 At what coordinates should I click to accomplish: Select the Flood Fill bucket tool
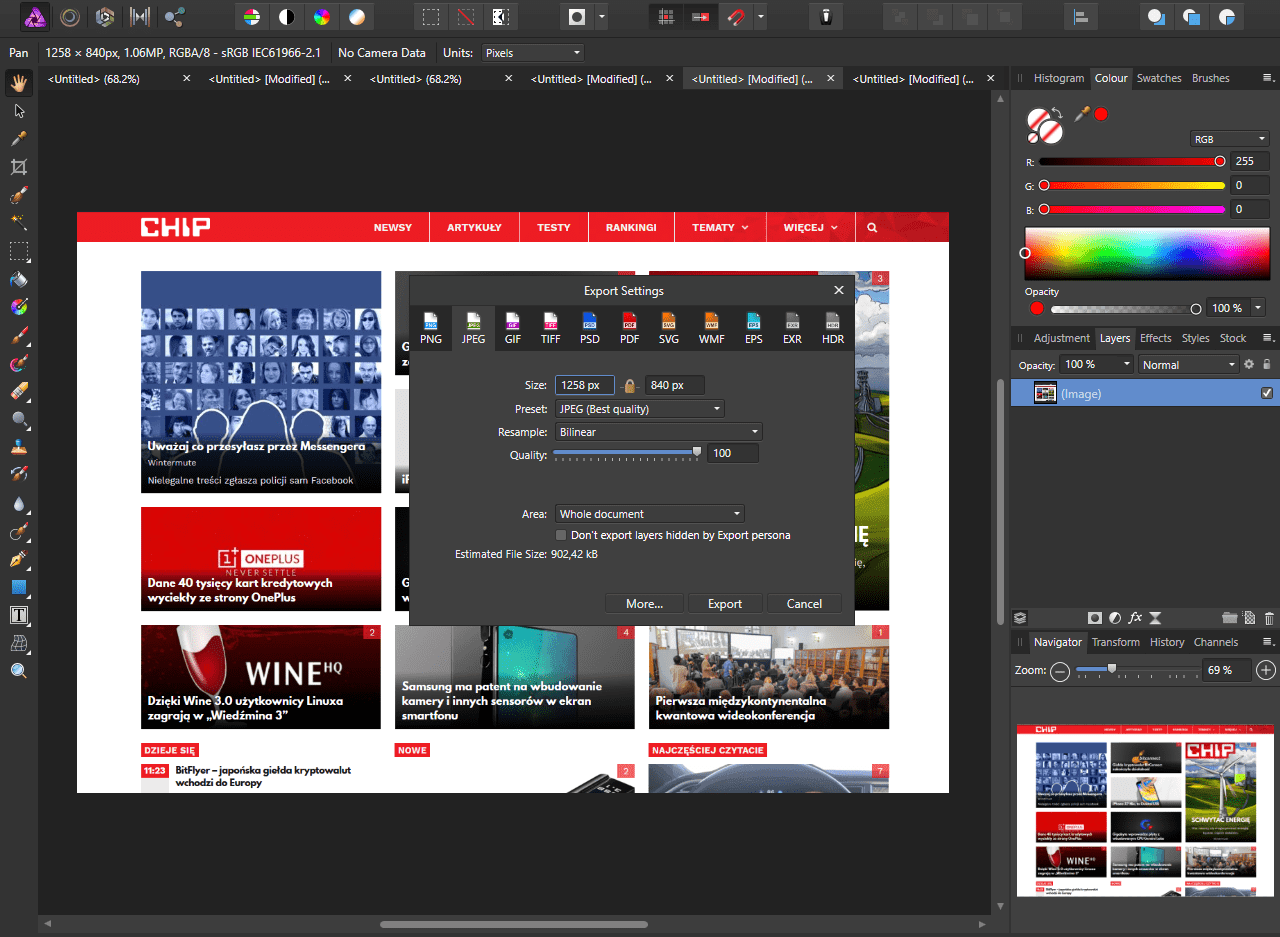coord(18,279)
